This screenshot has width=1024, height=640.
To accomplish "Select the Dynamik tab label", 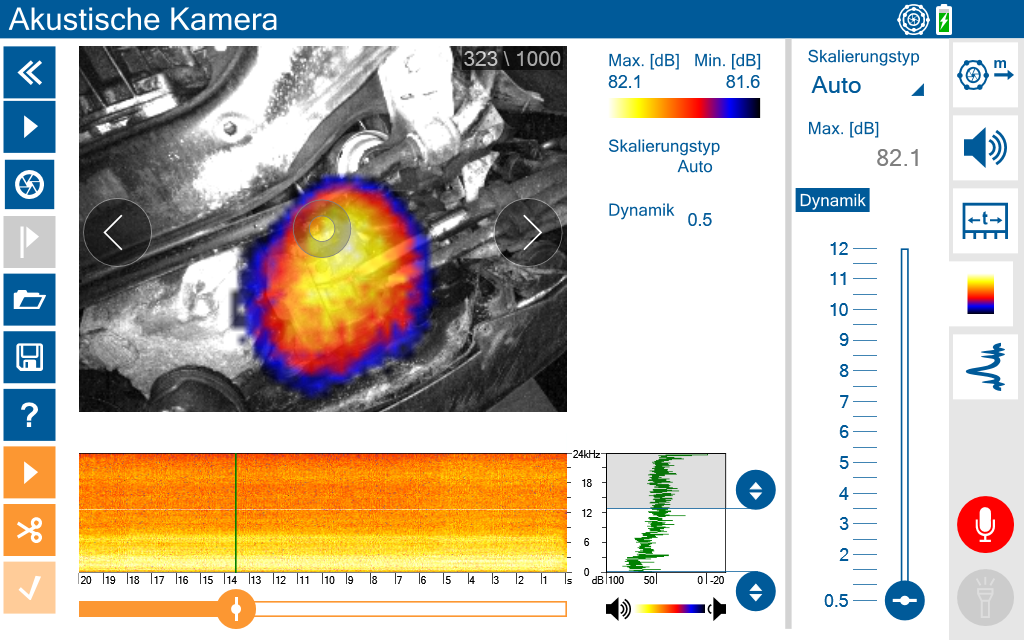I will [833, 200].
